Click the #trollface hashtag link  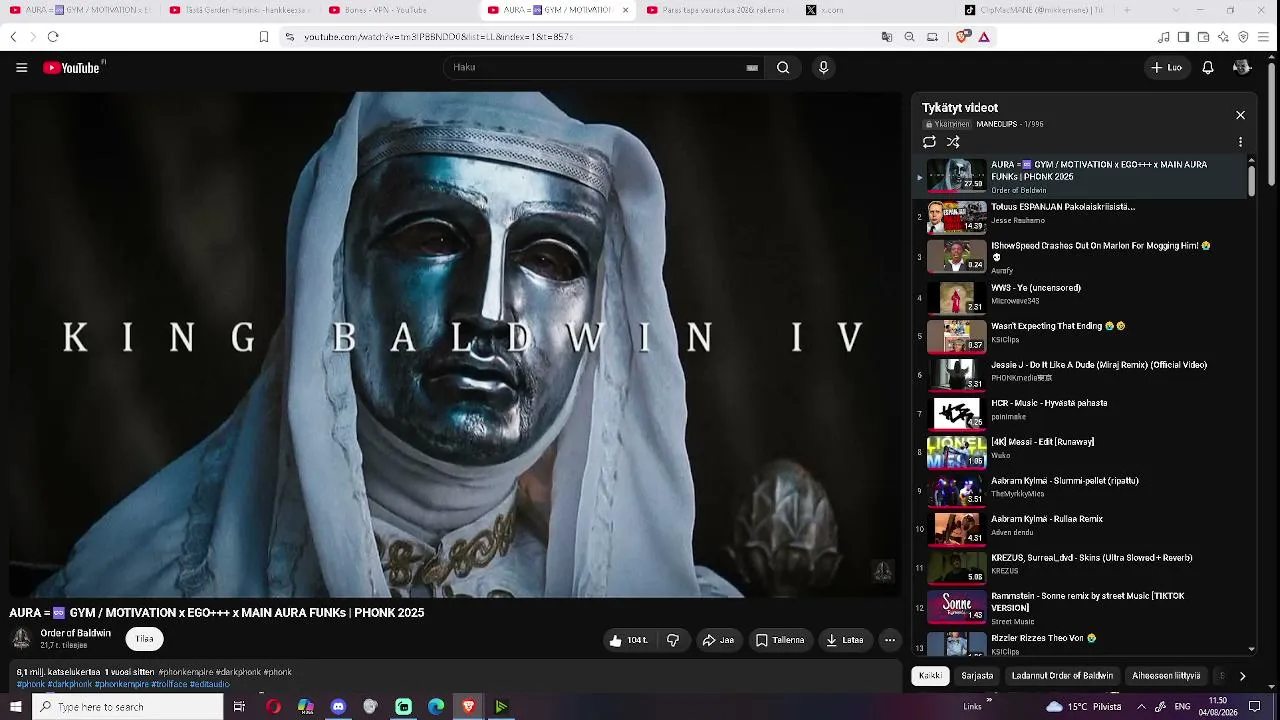click(169, 684)
